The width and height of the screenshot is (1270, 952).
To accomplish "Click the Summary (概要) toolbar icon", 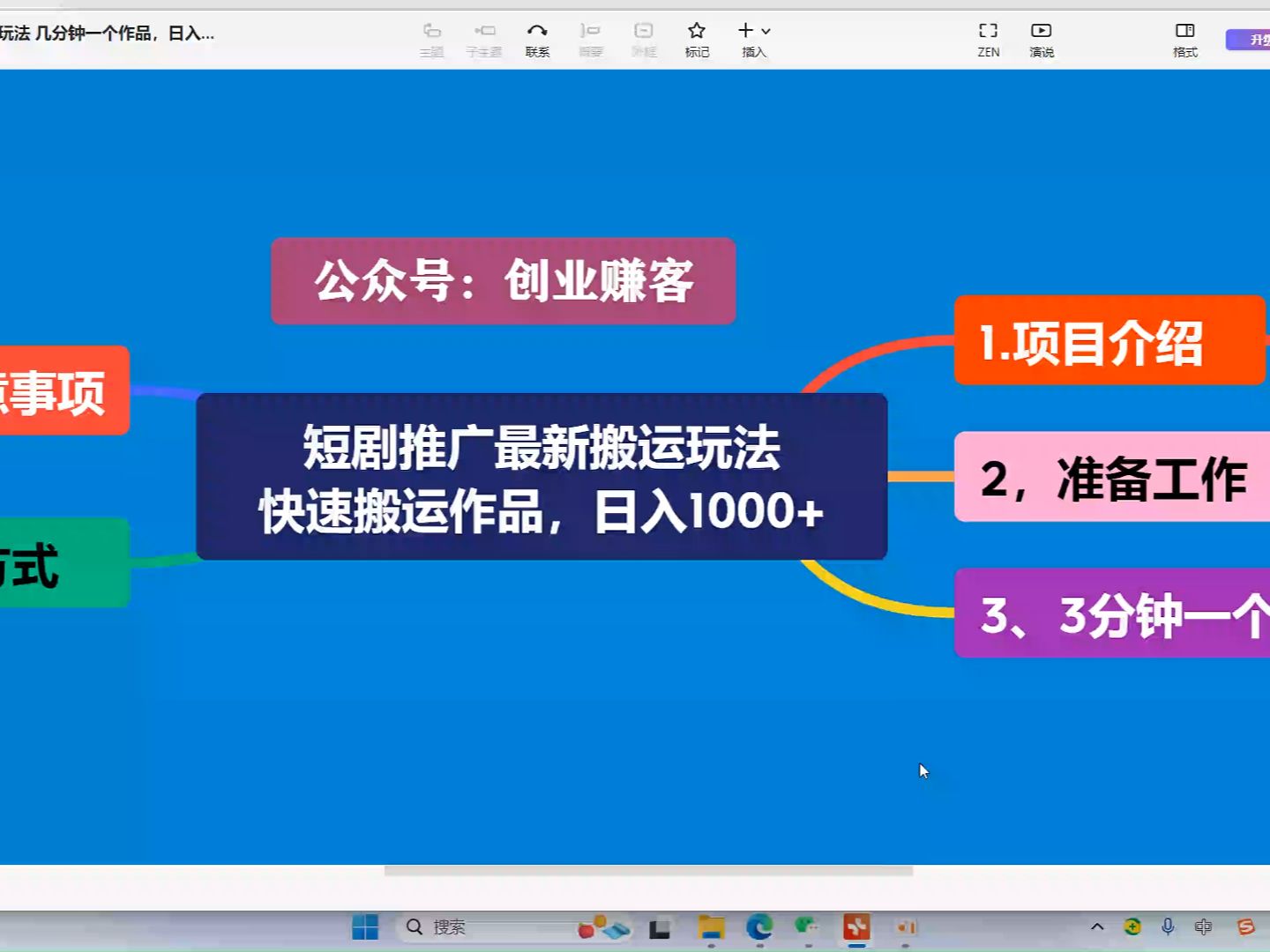I will 591,41.
